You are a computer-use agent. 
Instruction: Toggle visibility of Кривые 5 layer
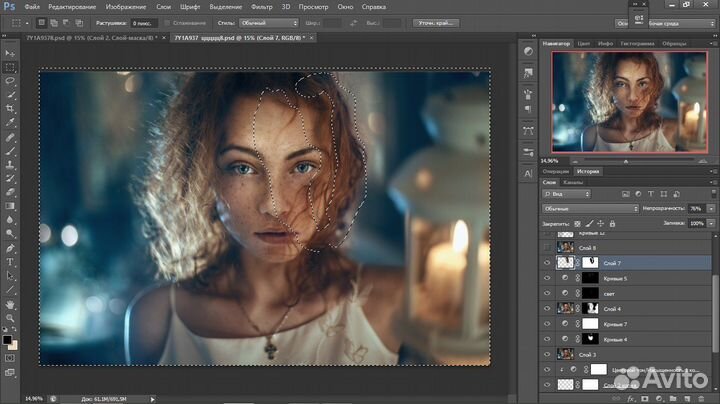click(x=546, y=277)
